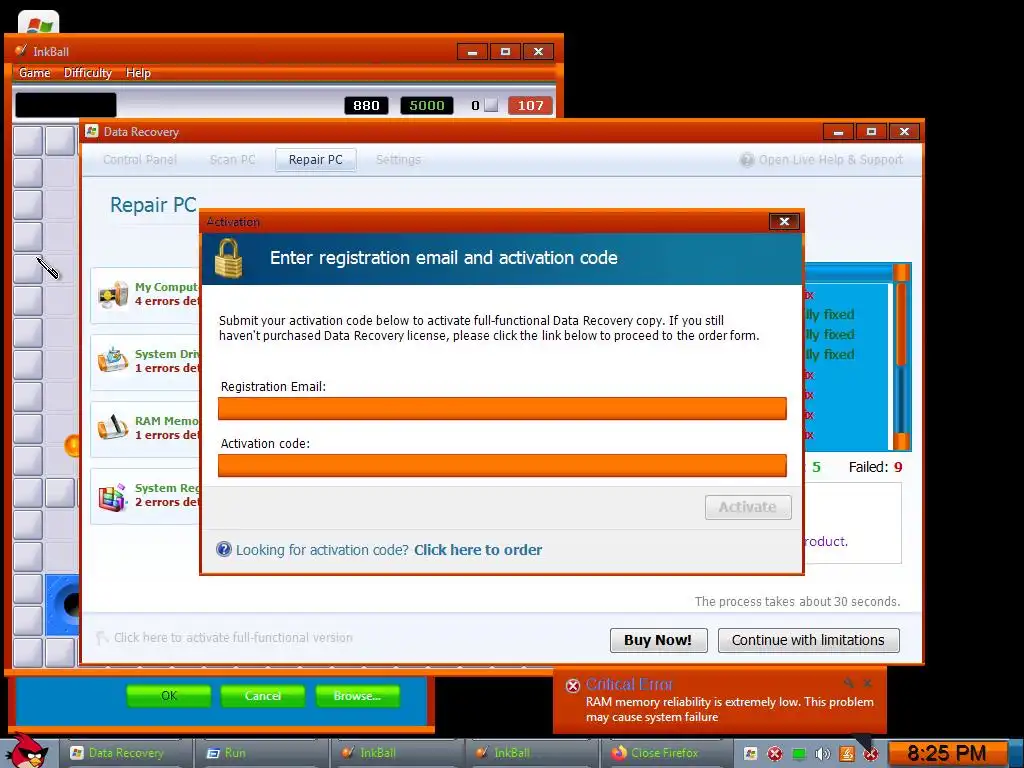Screen dimensions: 1024x768
Task: Close the Critical Error balloon notification
Action: 867,683
